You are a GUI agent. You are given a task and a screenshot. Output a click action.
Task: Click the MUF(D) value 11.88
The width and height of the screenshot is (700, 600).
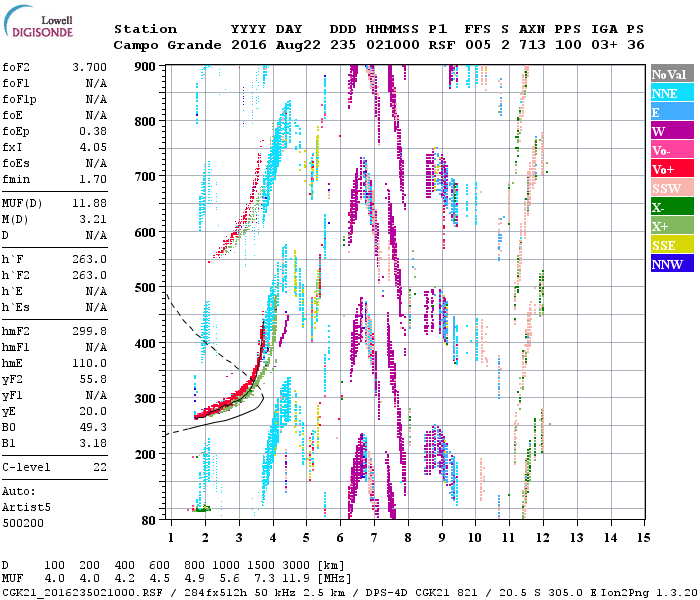coord(89,204)
